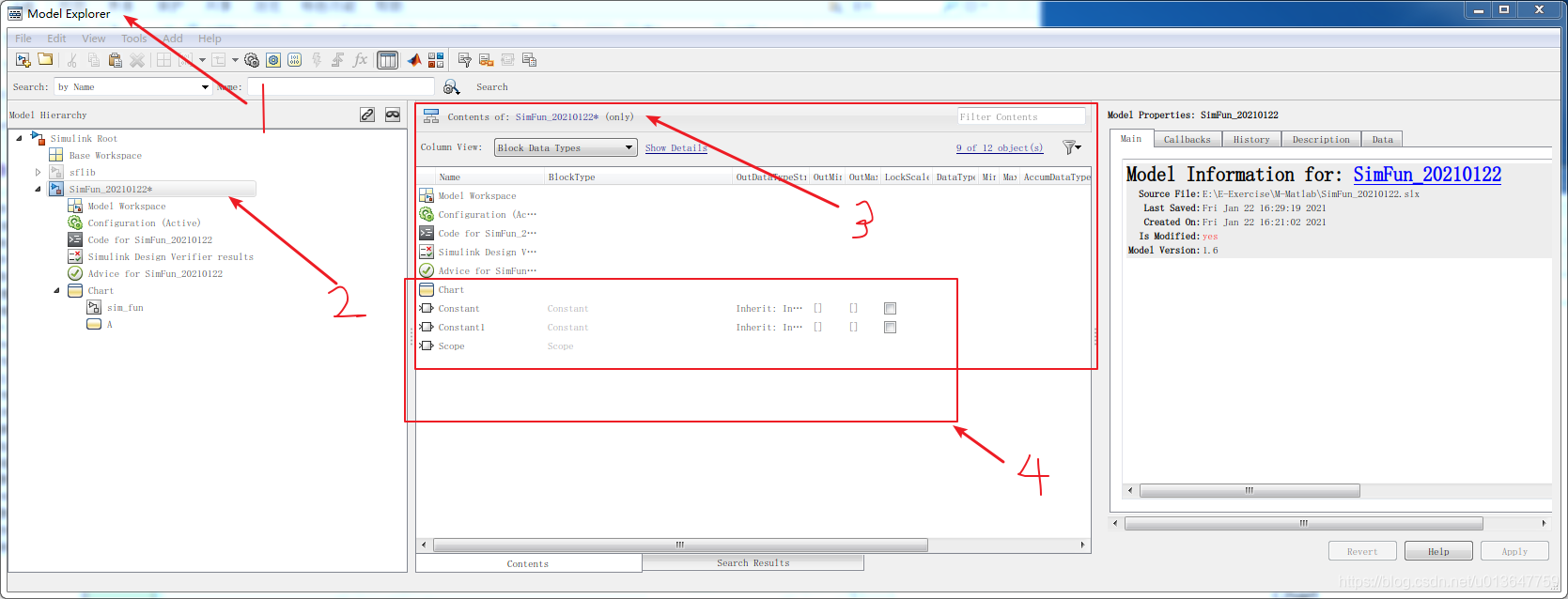Select sim_fun under Chart in tree
The height and width of the screenshot is (599, 1568).
point(125,308)
